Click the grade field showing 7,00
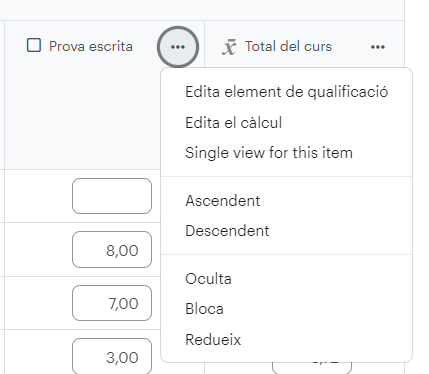This screenshot has height=374, width=429. pyautogui.click(x=112, y=303)
